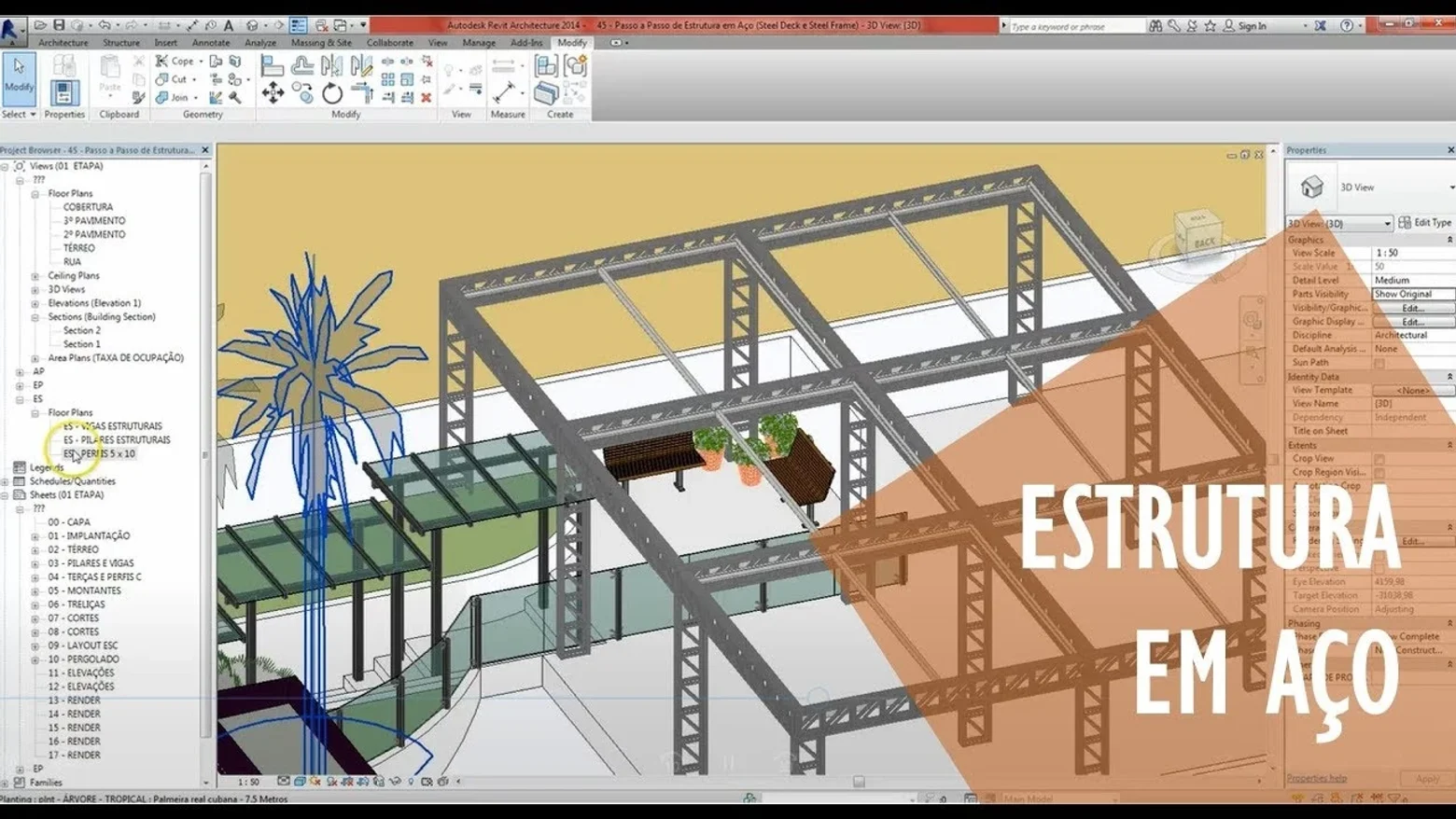Toggle the Crop Region Visible checkbox
1456x819 pixels.
click(1379, 473)
